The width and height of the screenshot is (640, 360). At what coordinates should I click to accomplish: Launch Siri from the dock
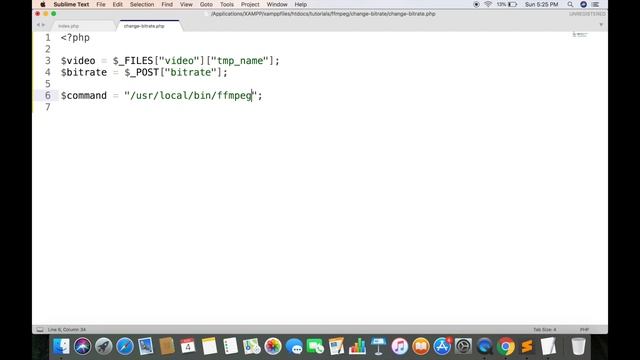pyautogui.click(x=82, y=347)
